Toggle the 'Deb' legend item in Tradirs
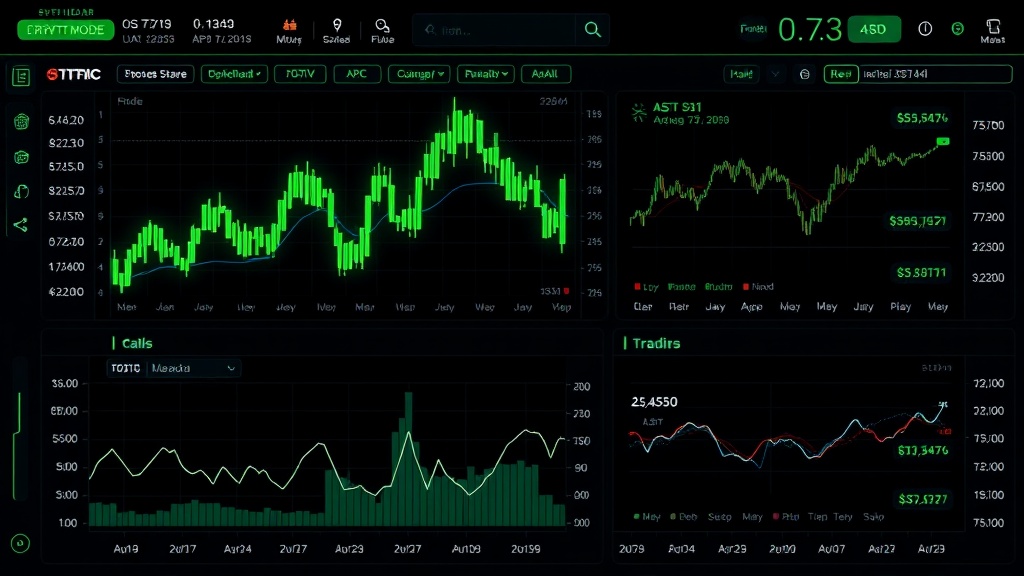 pyautogui.click(x=684, y=517)
